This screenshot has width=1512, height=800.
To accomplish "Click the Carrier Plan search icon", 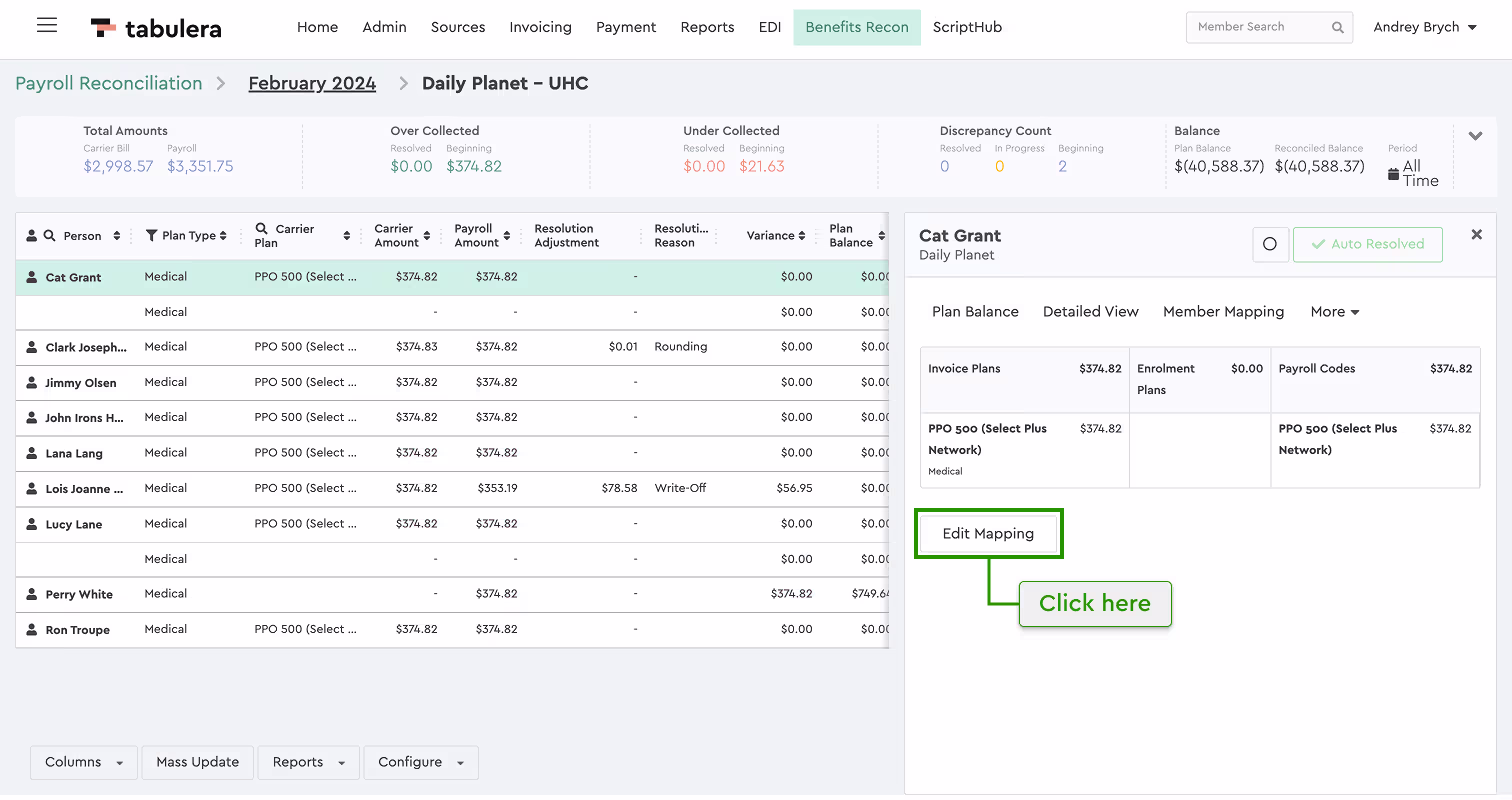I will (262, 229).
